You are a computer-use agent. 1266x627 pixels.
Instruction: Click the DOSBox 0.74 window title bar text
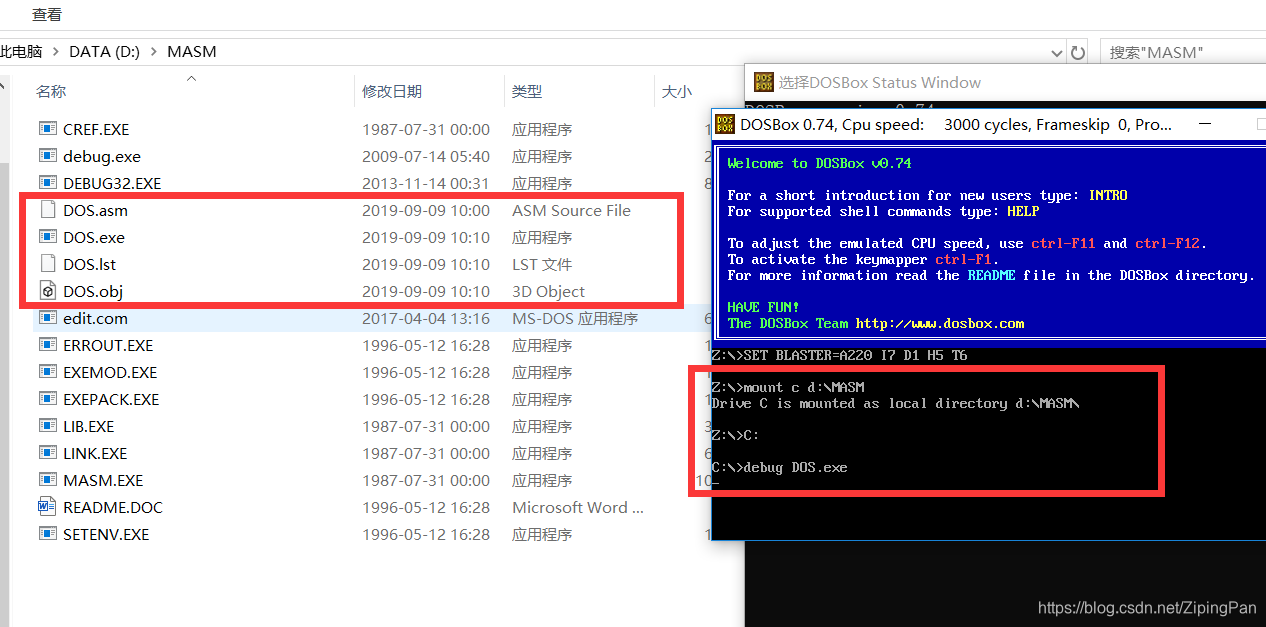click(x=955, y=125)
